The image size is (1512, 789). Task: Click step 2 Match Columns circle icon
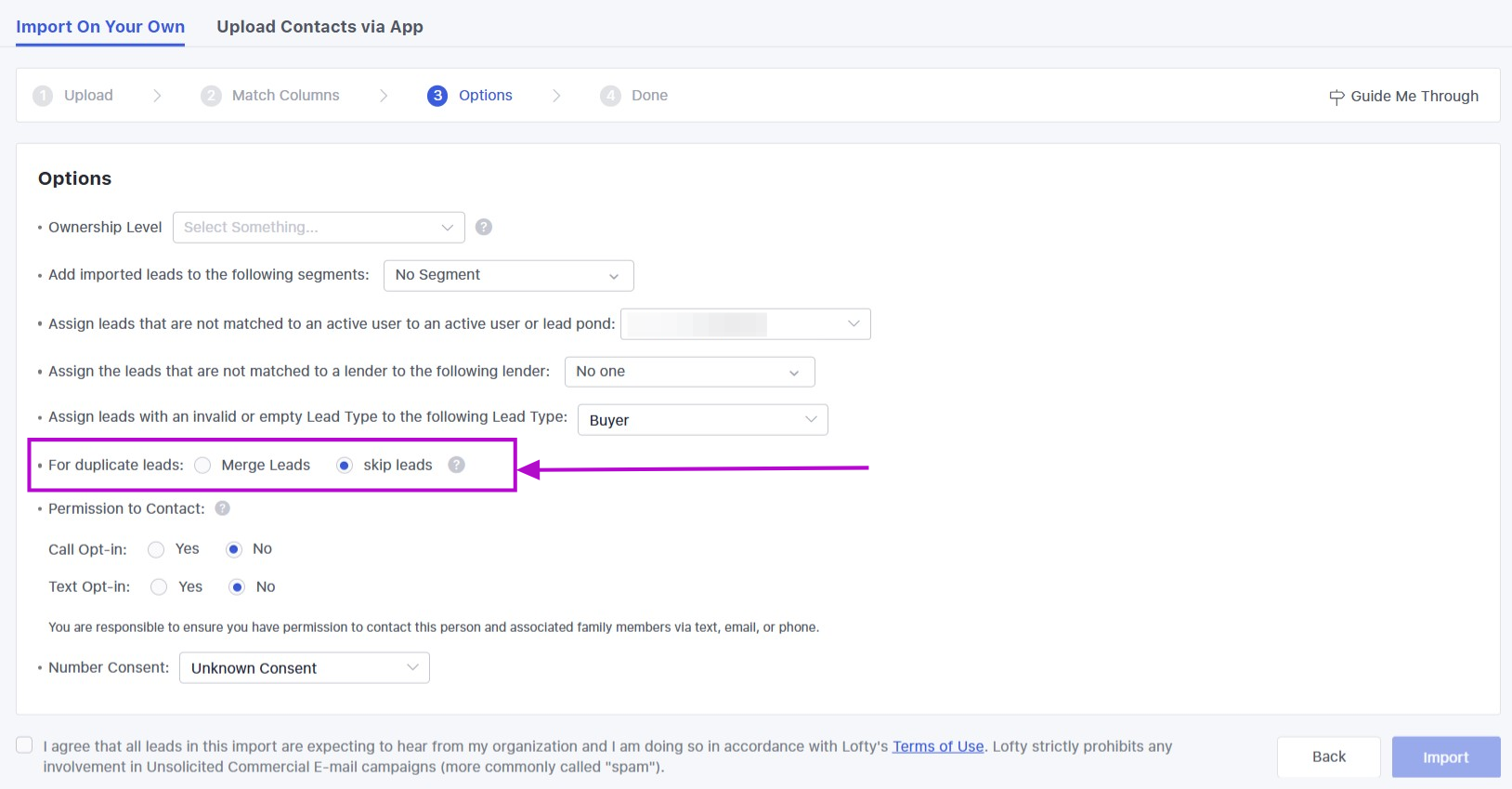click(x=211, y=96)
